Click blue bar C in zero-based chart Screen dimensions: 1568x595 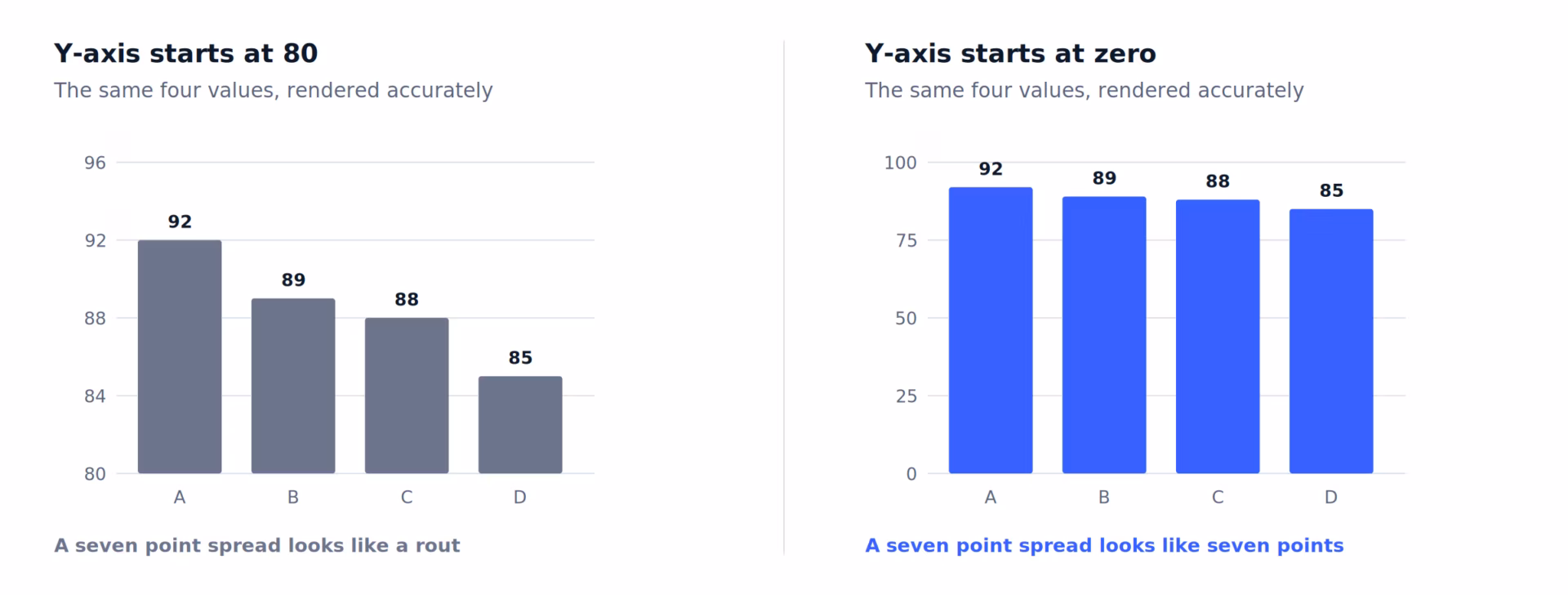(x=1218, y=337)
